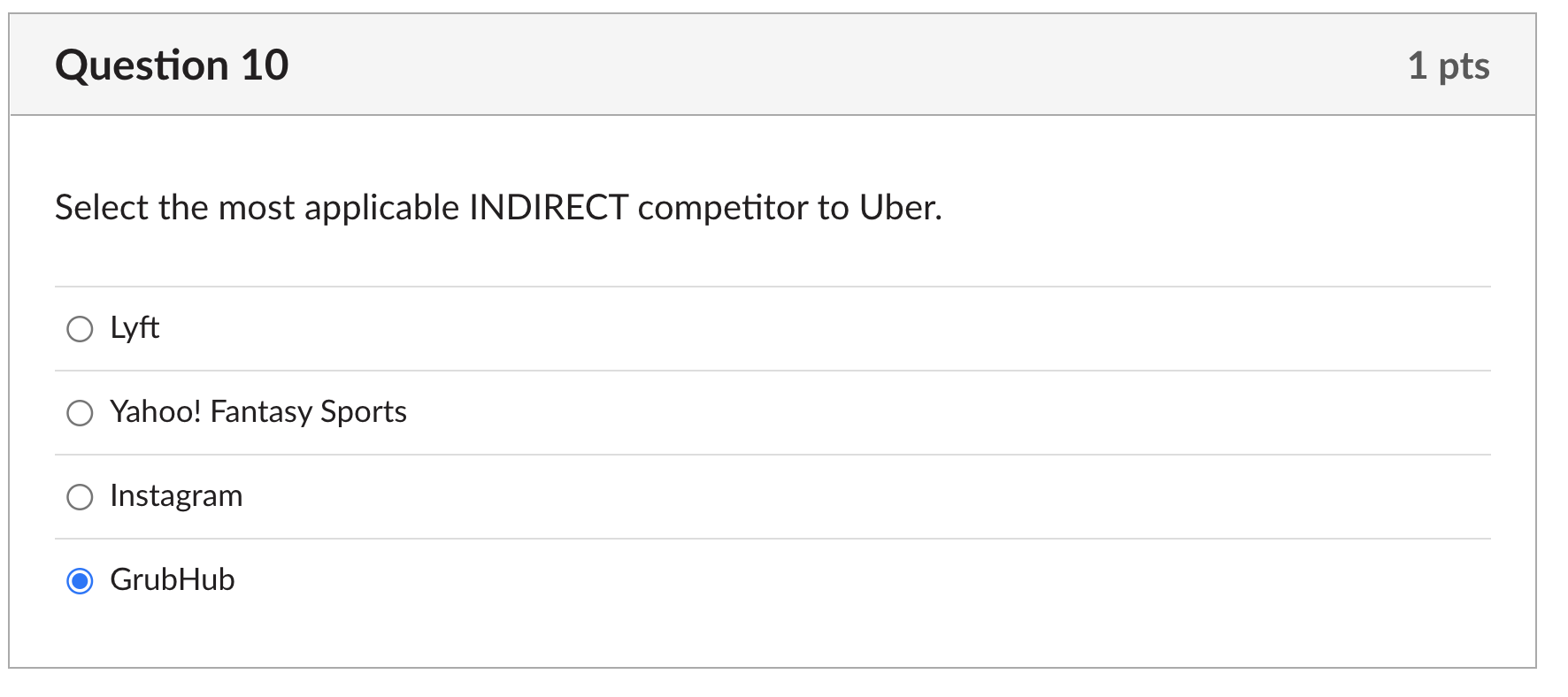Click the unselected Lyft circle

coord(80,328)
